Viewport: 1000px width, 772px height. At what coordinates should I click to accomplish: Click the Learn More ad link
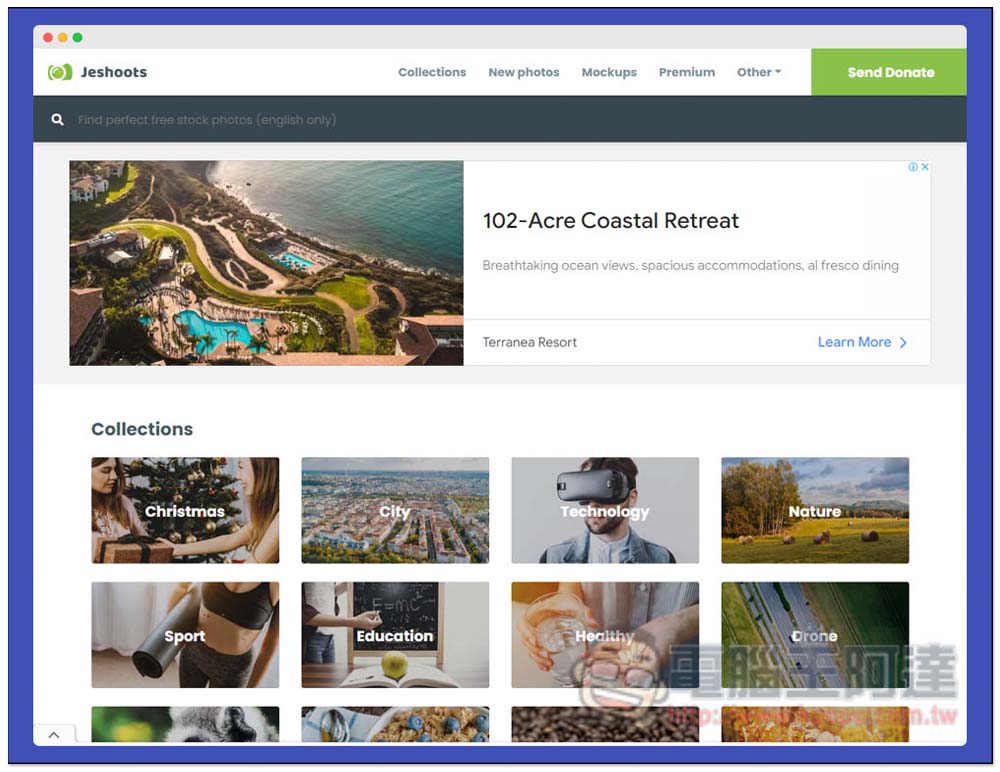click(x=854, y=342)
